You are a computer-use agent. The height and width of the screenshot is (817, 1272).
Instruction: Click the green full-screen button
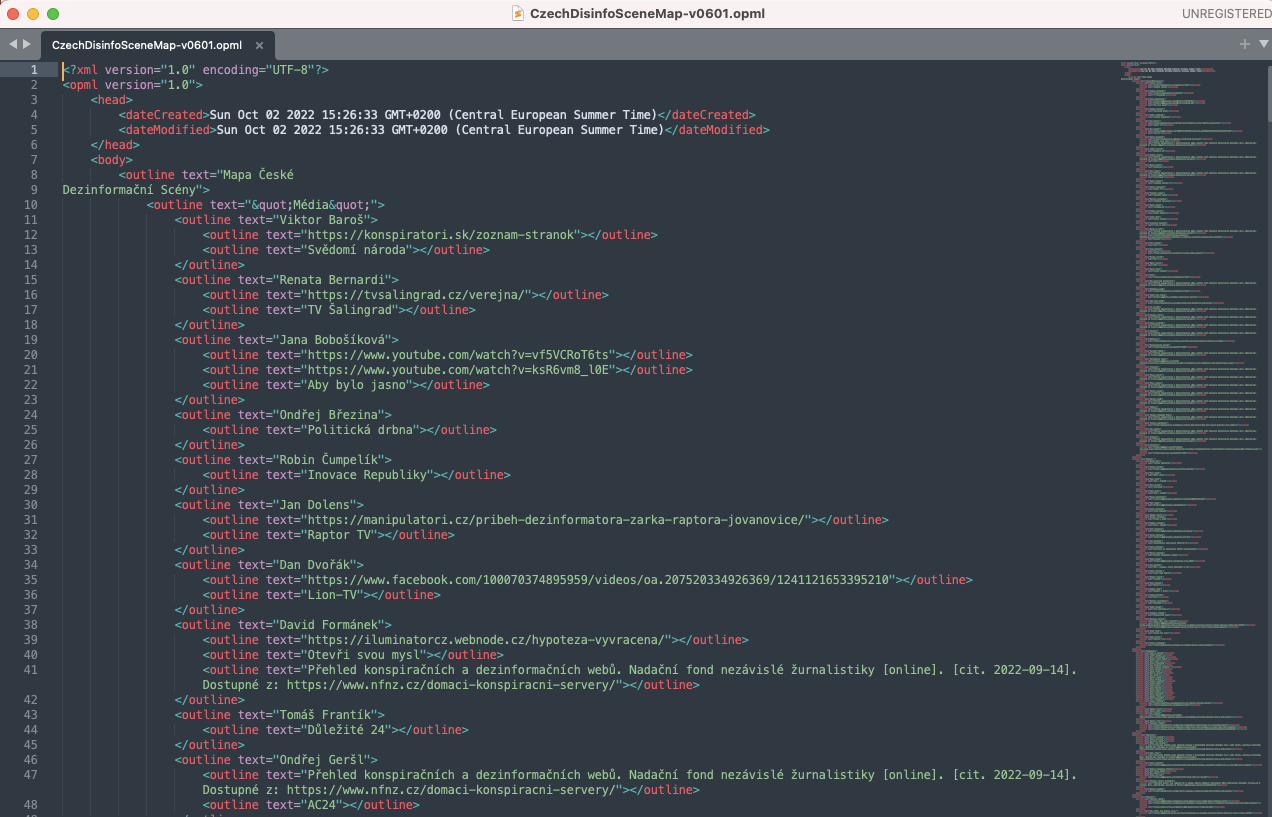pyautogui.click(x=53, y=14)
